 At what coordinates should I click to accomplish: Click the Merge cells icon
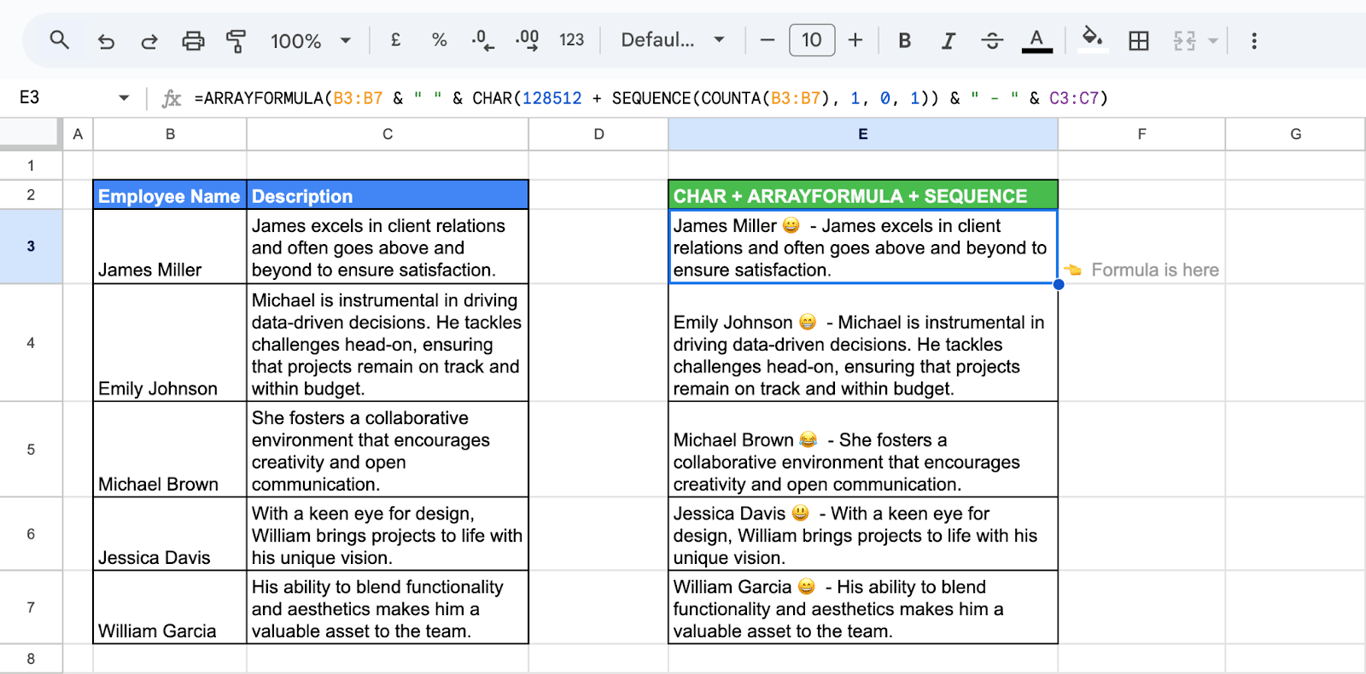[1184, 41]
